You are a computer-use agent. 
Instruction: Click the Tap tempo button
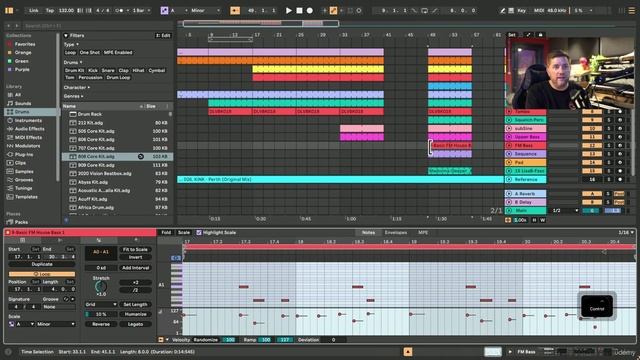[50, 10]
